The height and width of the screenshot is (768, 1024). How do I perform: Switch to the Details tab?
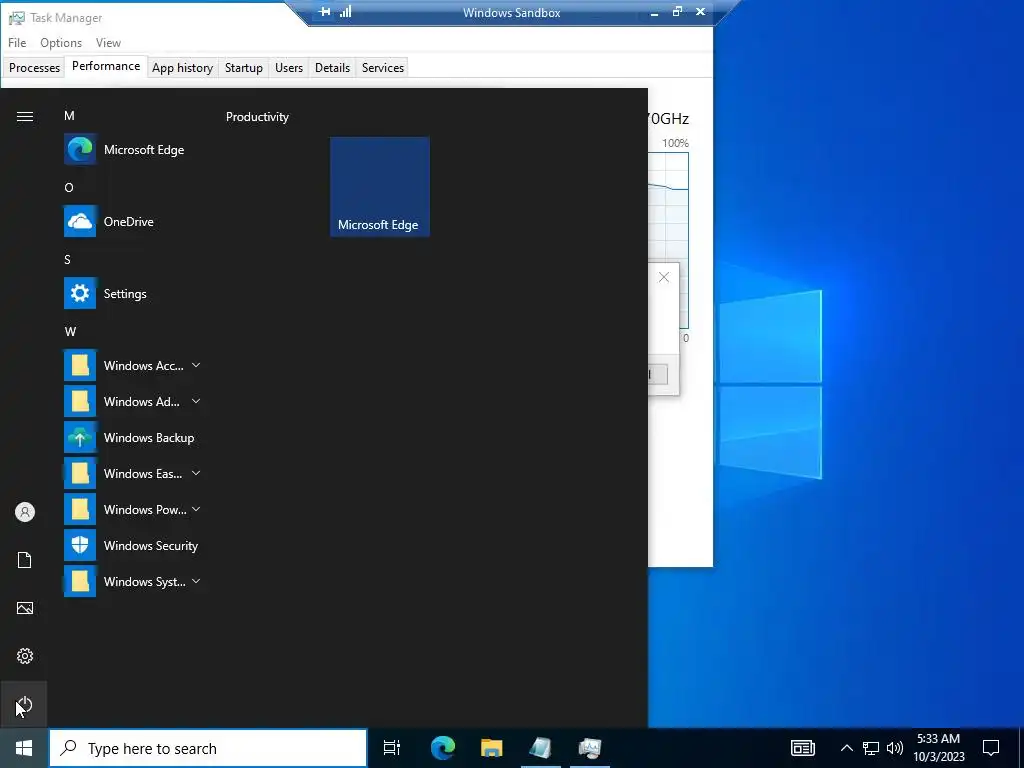[x=332, y=68]
